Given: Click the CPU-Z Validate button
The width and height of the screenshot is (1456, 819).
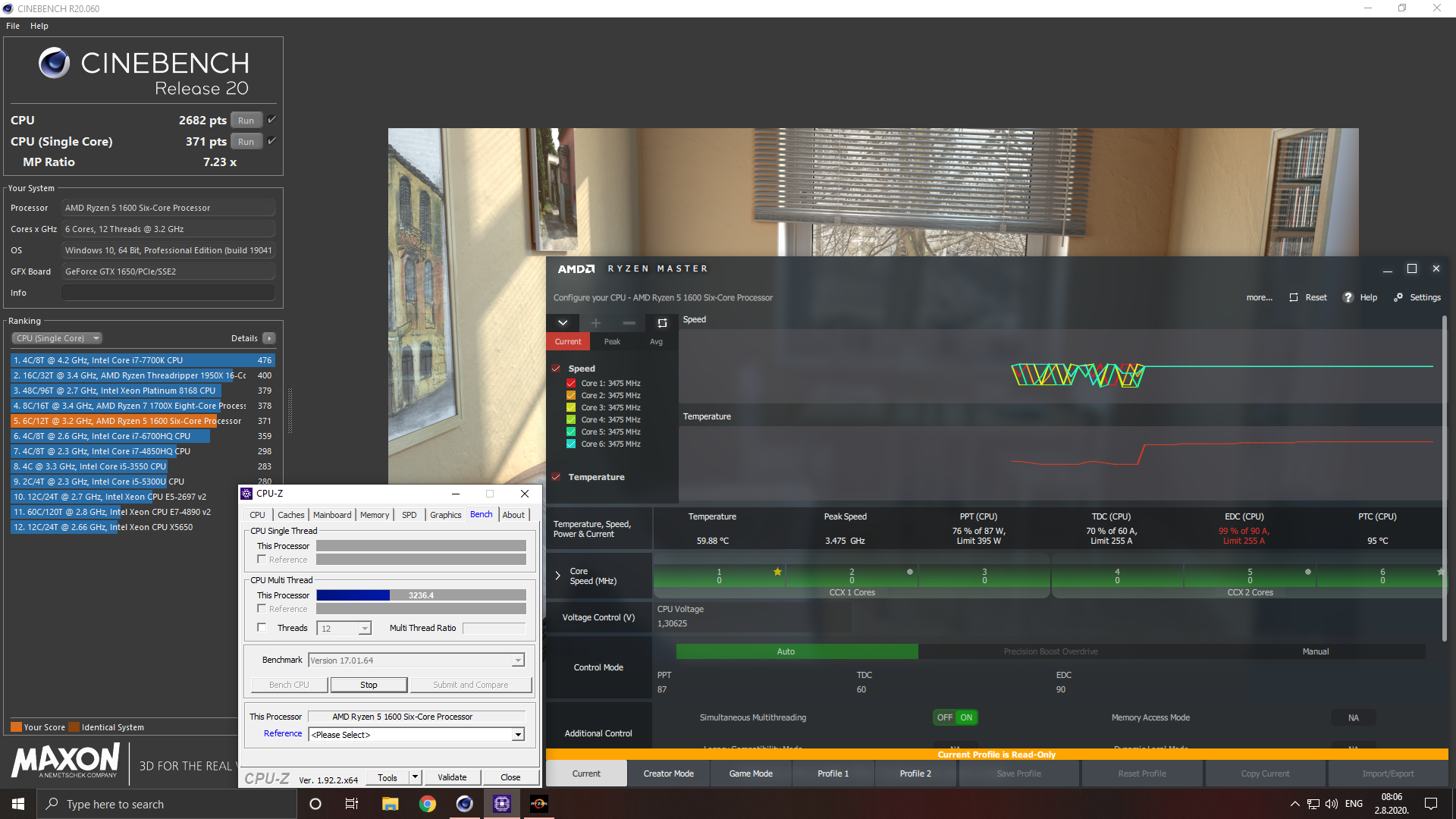Looking at the screenshot, I should 452,778.
